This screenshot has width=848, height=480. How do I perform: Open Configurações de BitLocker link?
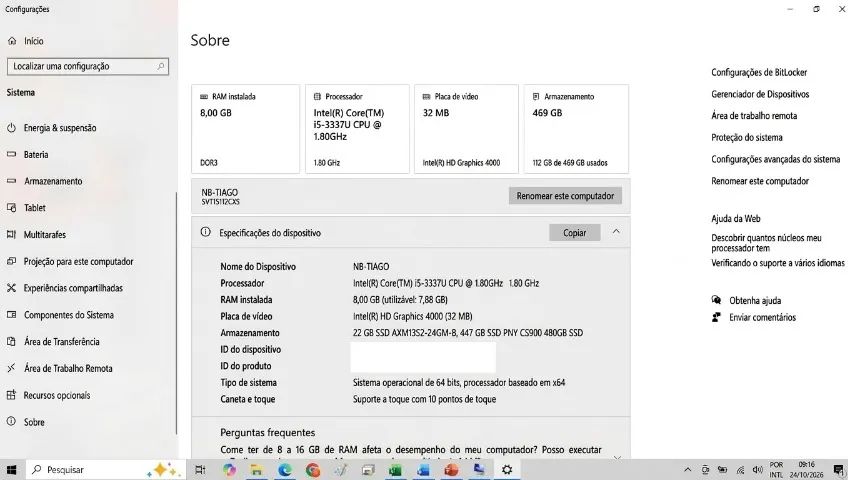[759, 72]
